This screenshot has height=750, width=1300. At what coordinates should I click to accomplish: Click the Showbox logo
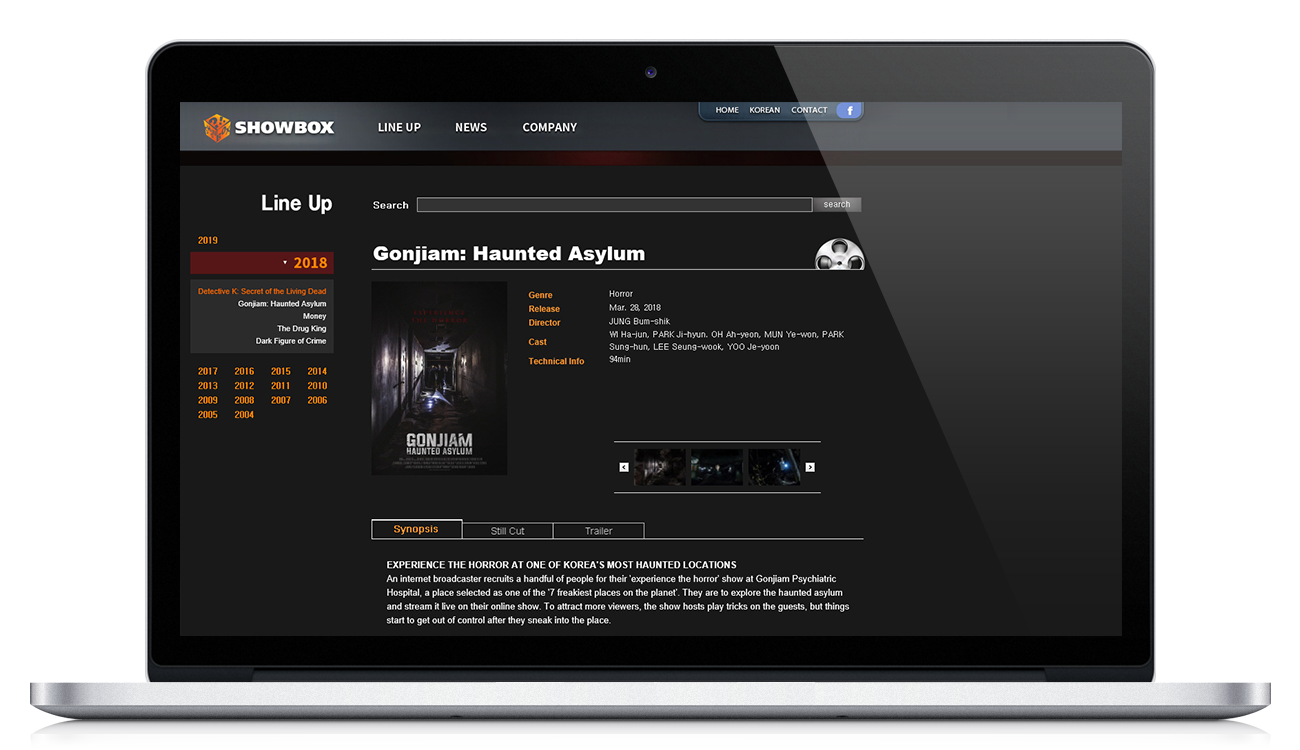pyautogui.click(x=269, y=127)
